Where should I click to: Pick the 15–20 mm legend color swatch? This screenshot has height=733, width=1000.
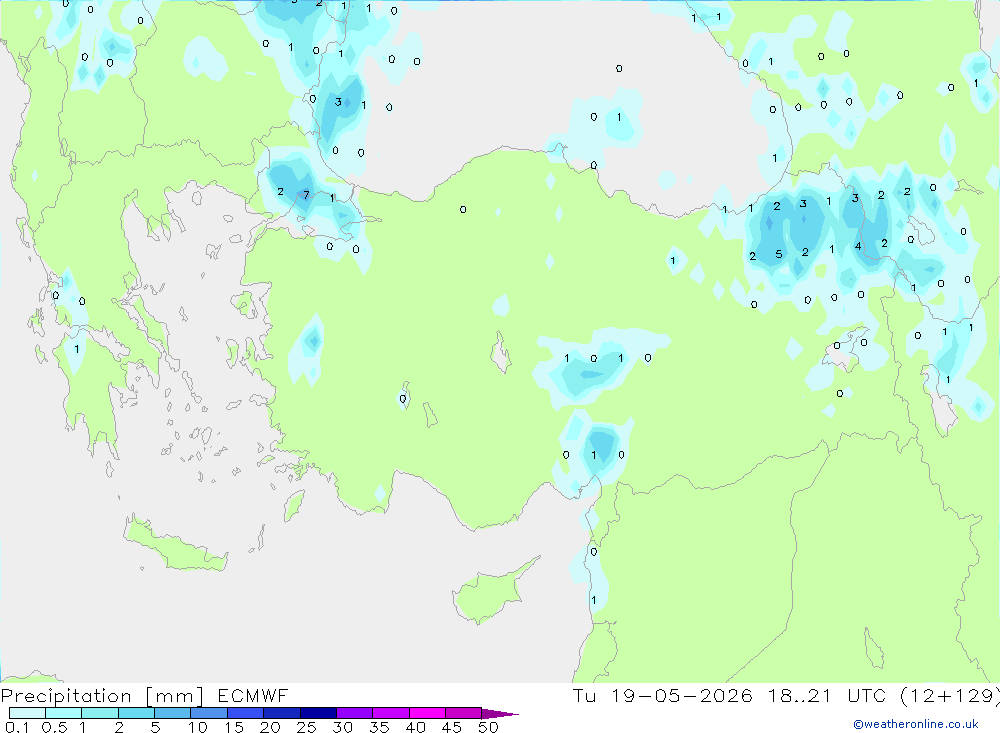pos(245,713)
